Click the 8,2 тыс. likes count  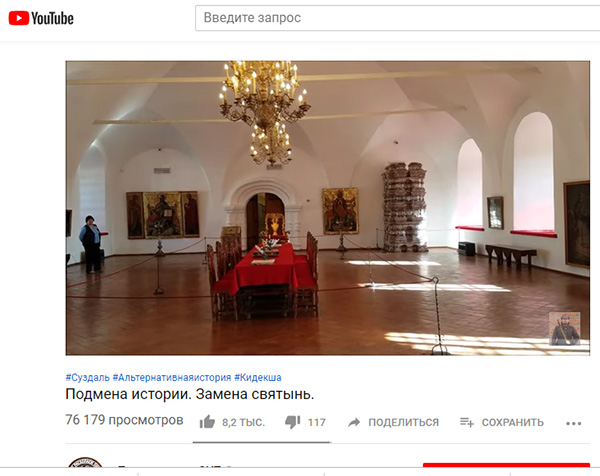click(243, 422)
